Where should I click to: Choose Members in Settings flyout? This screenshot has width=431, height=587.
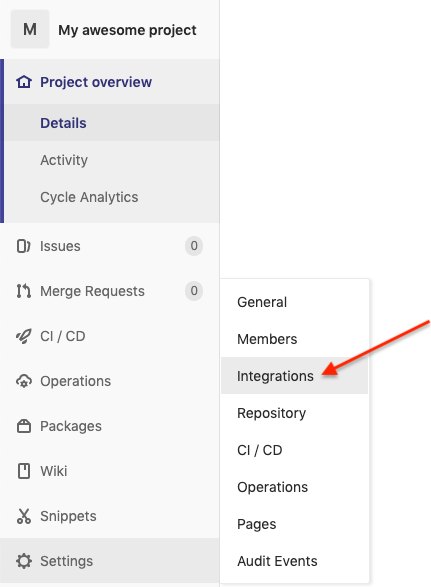tap(267, 339)
